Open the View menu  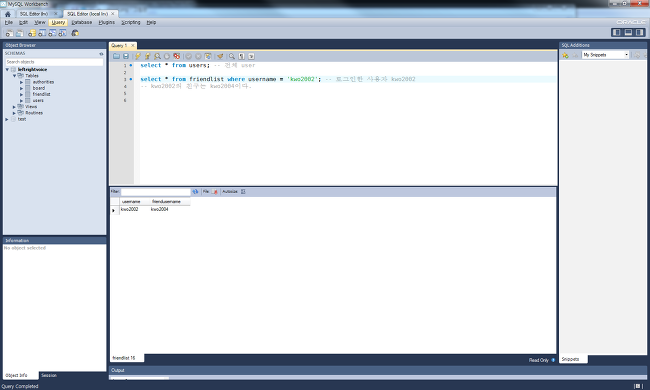pyautogui.click(x=40, y=22)
